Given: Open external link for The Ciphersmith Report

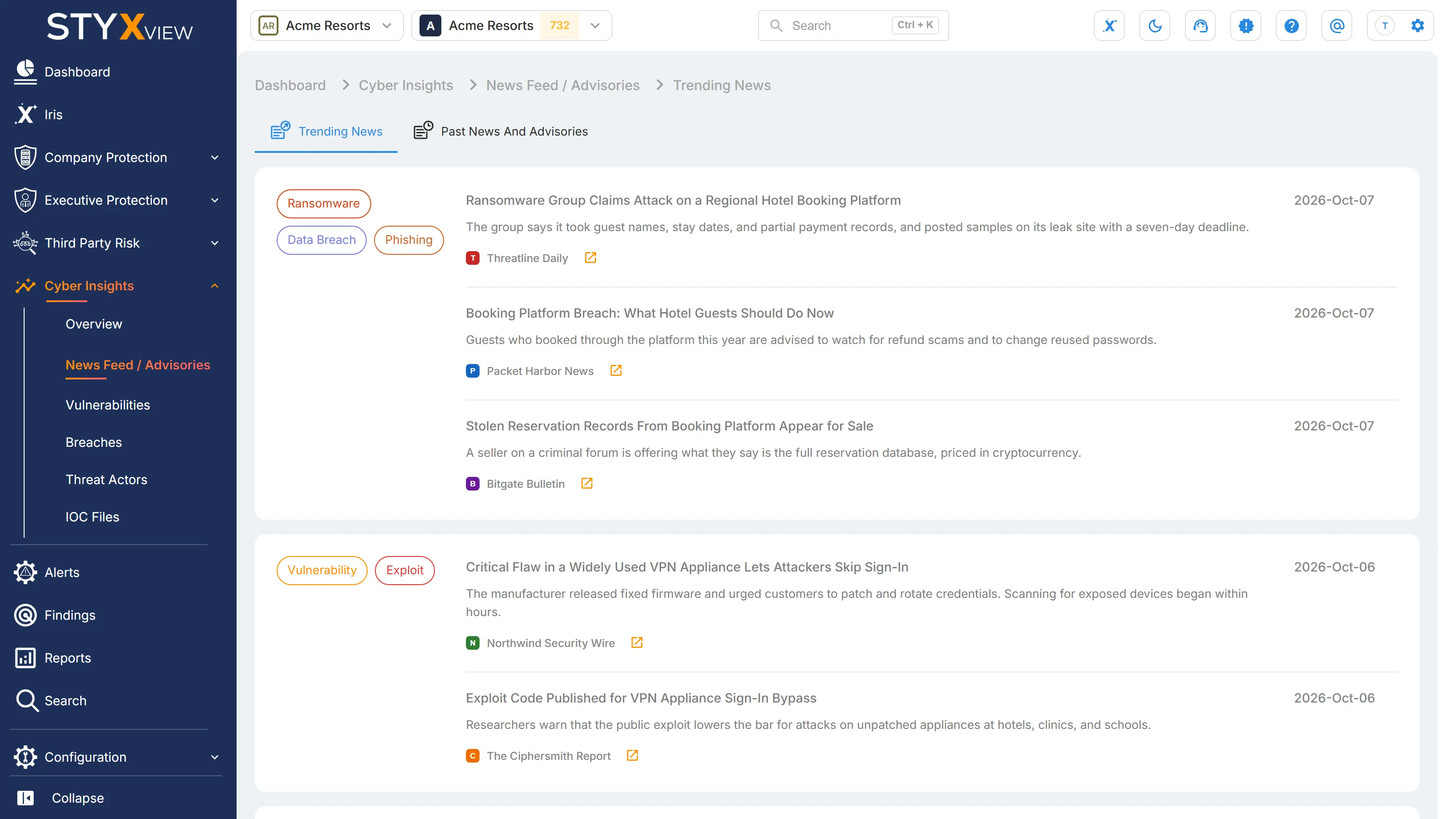Looking at the screenshot, I should point(632,756).
